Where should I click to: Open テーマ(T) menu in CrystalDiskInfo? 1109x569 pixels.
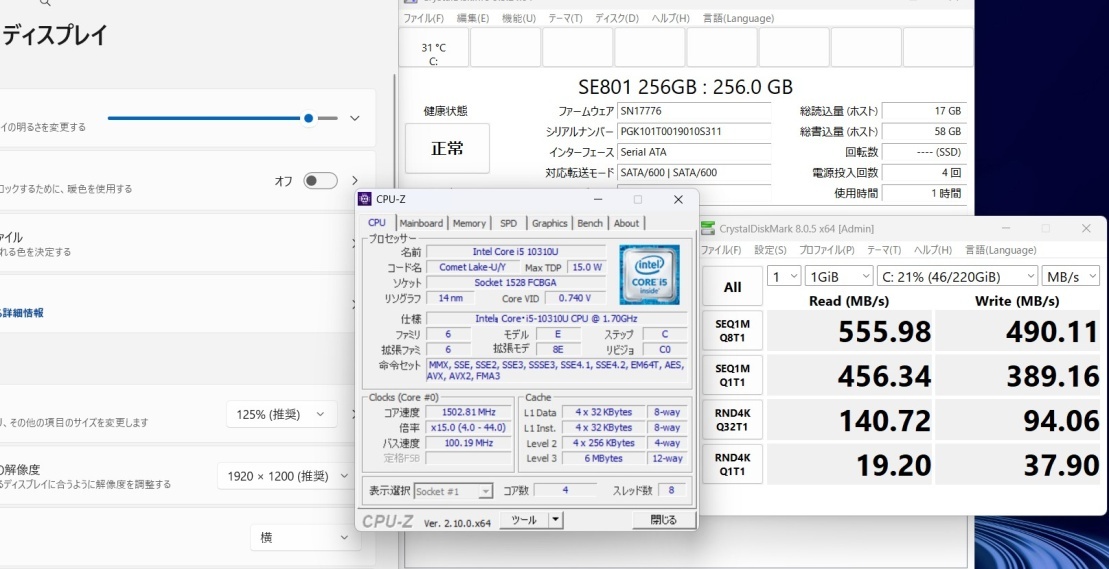point(566,18)
